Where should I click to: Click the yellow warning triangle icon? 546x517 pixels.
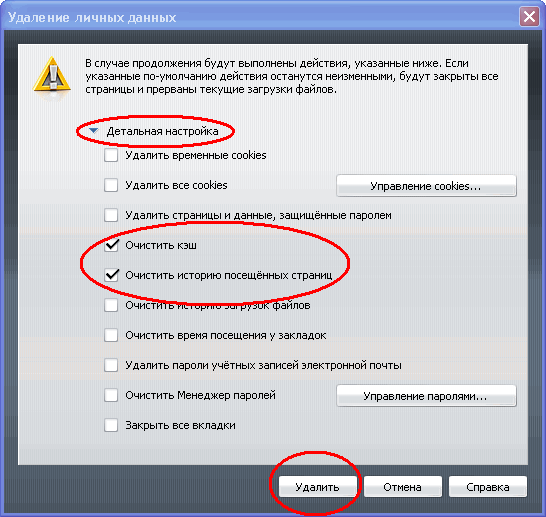[52, 75]
